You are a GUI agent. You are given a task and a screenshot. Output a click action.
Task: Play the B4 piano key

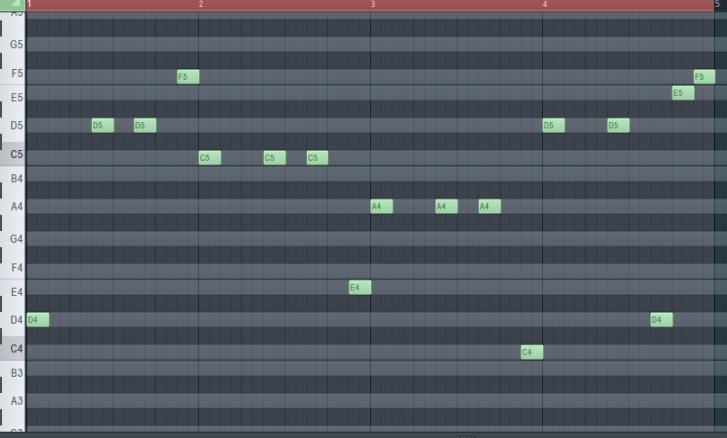(x=13, y=178)
